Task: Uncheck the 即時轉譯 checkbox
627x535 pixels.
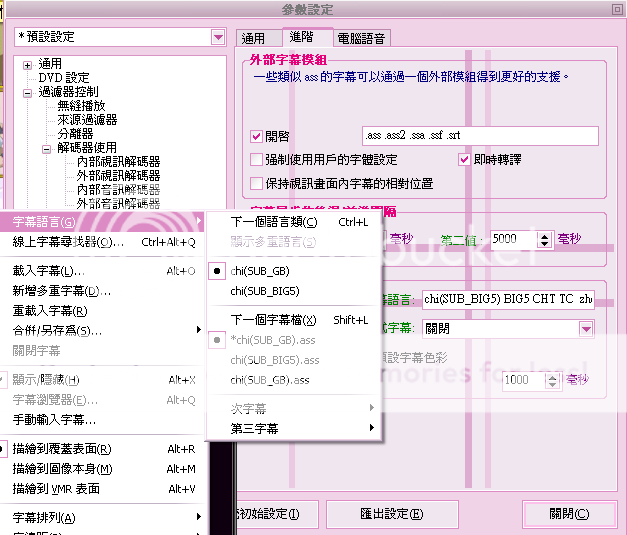Action: [x=465, y=160]
